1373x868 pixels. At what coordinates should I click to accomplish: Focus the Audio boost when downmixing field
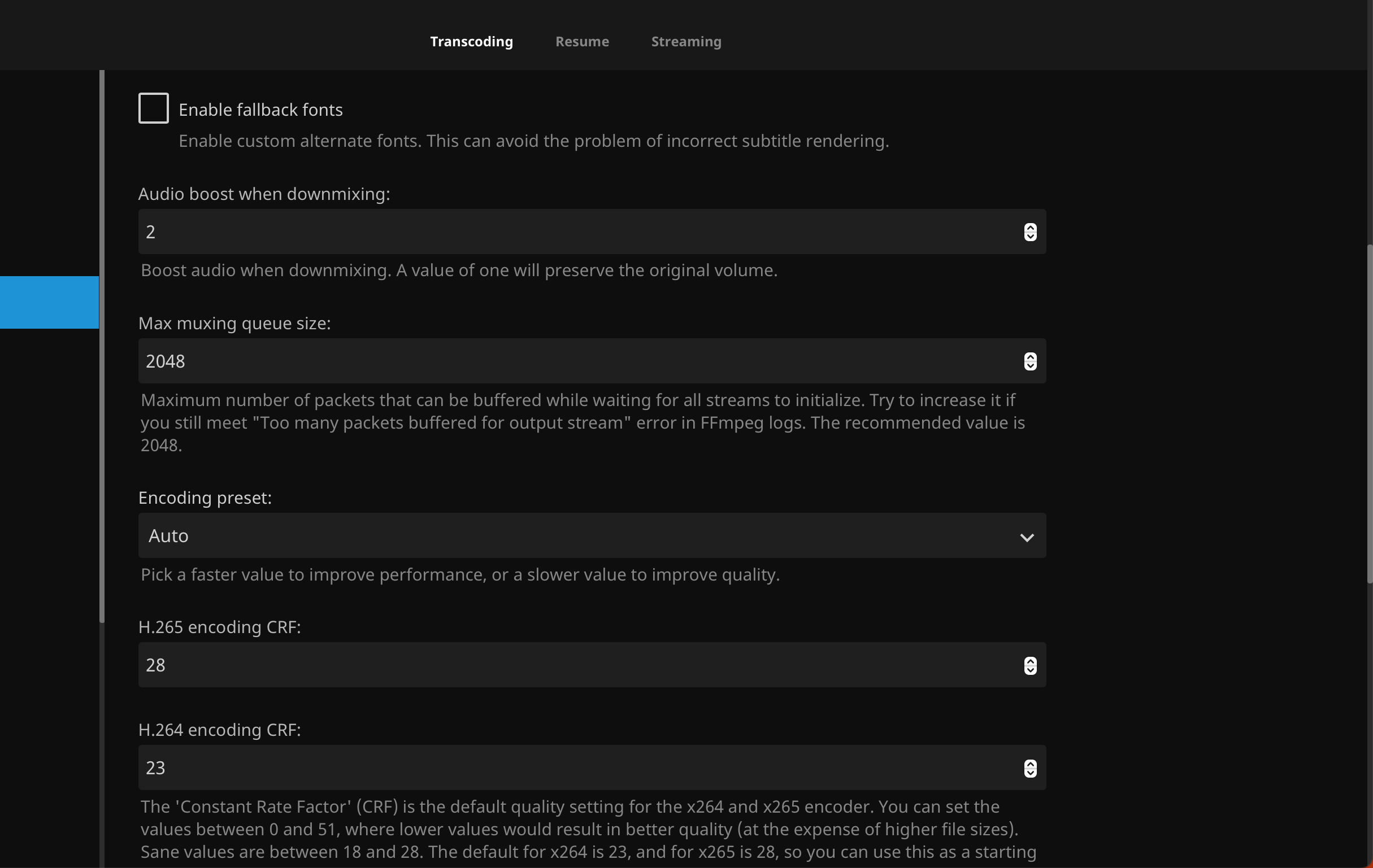(570, 232)
